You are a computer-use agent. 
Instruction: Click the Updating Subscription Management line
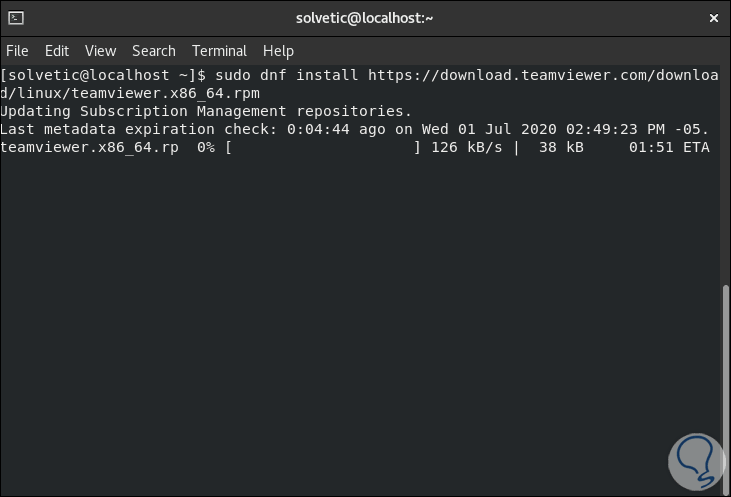[x=206, y=111]
